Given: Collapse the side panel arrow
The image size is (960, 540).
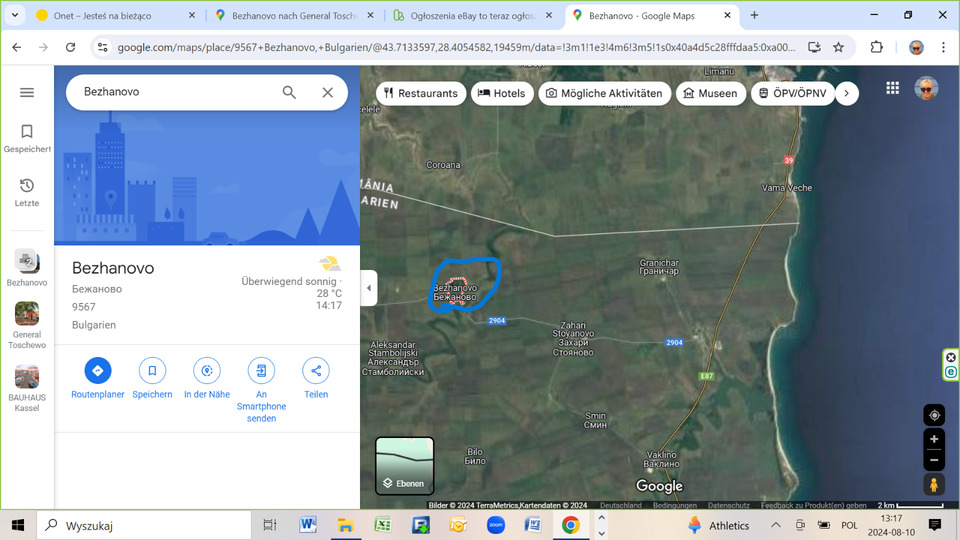Looking at the screenshot, I should (368, 288).
